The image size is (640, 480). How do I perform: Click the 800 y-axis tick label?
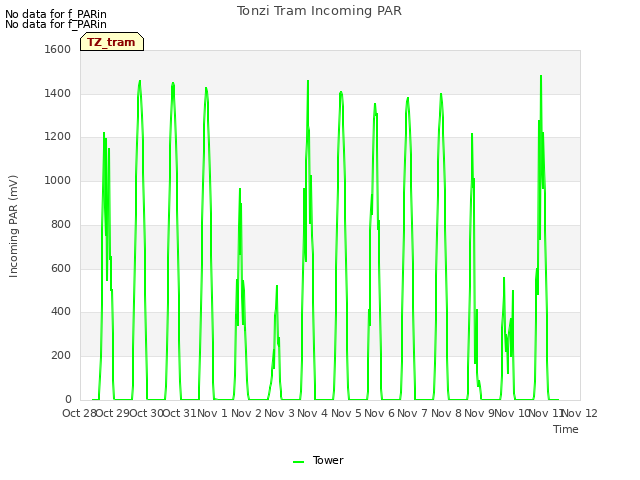pyautogui.click(x=61, y=224)
